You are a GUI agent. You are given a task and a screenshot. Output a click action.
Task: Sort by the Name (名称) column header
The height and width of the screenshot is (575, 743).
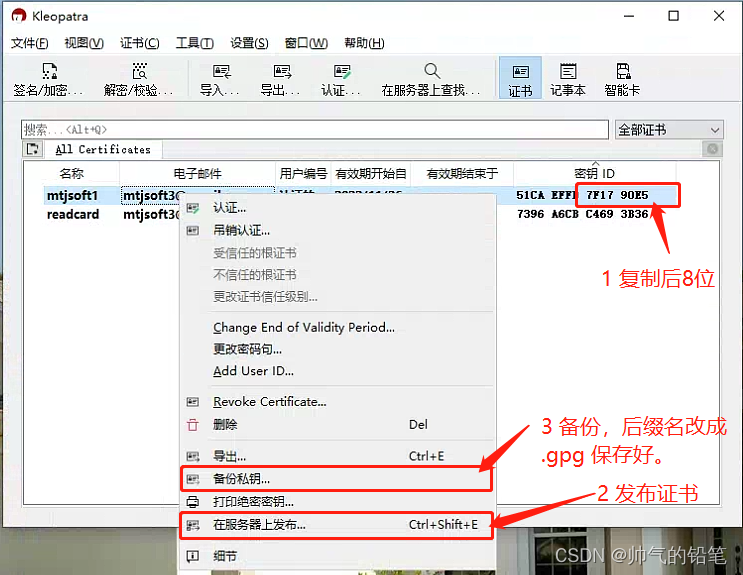(x=72, y=173)
